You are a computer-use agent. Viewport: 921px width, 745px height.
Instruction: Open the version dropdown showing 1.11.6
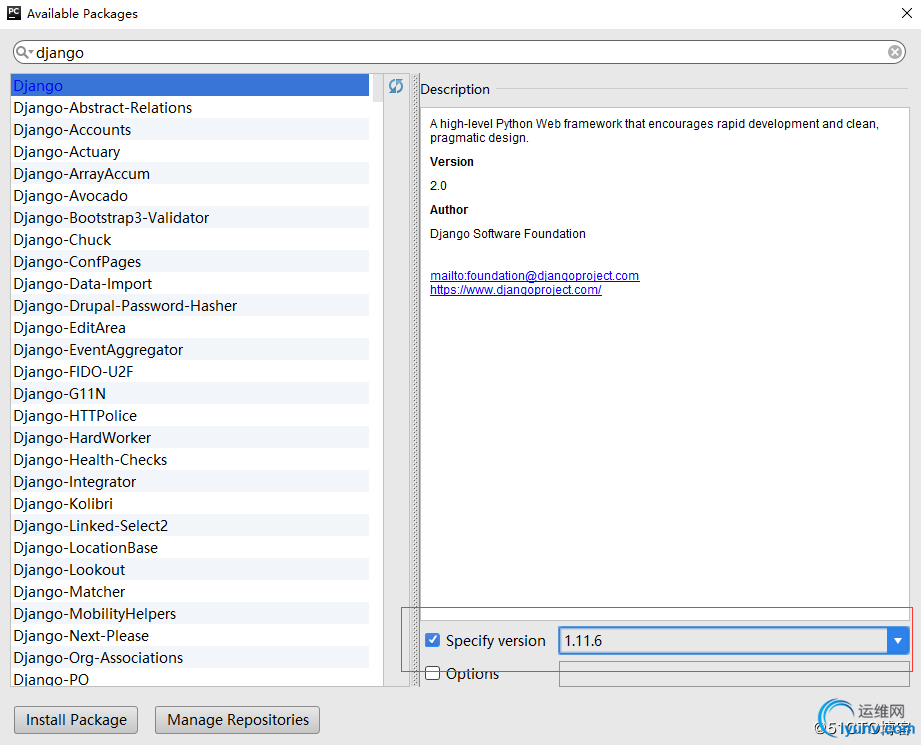[x=898, y=640]
